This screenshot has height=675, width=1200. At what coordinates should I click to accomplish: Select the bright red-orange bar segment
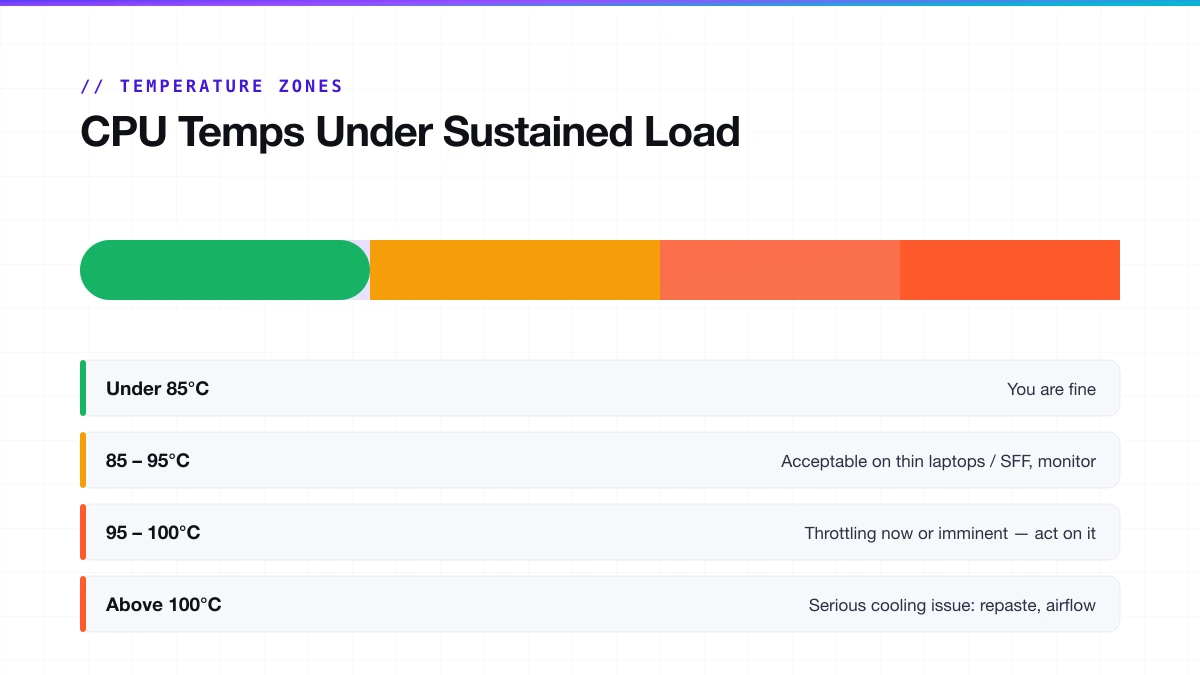[x=1010, y=270]
